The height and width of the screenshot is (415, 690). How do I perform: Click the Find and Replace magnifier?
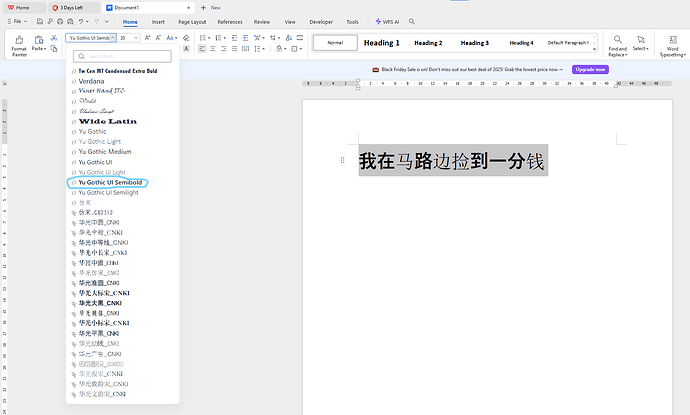pyautogui.click(x=618, y=40)
